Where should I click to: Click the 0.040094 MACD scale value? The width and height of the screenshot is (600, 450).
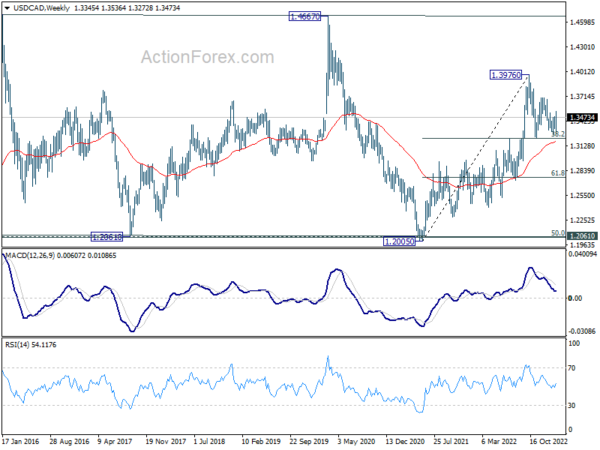[583, 254]
